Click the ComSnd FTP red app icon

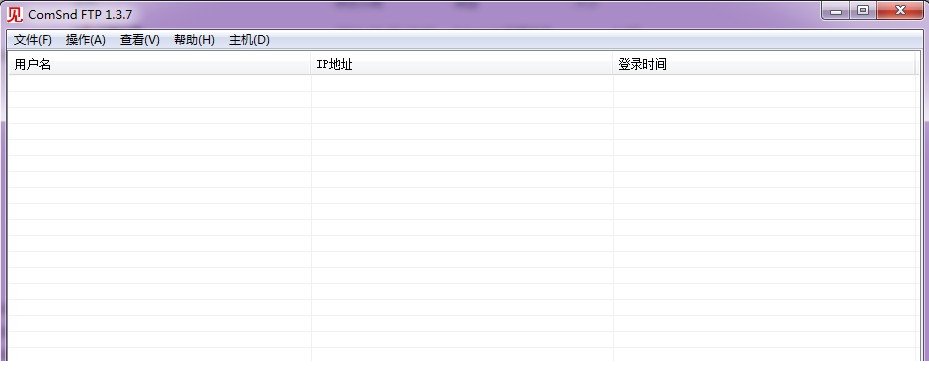click(x=15, y=14)
